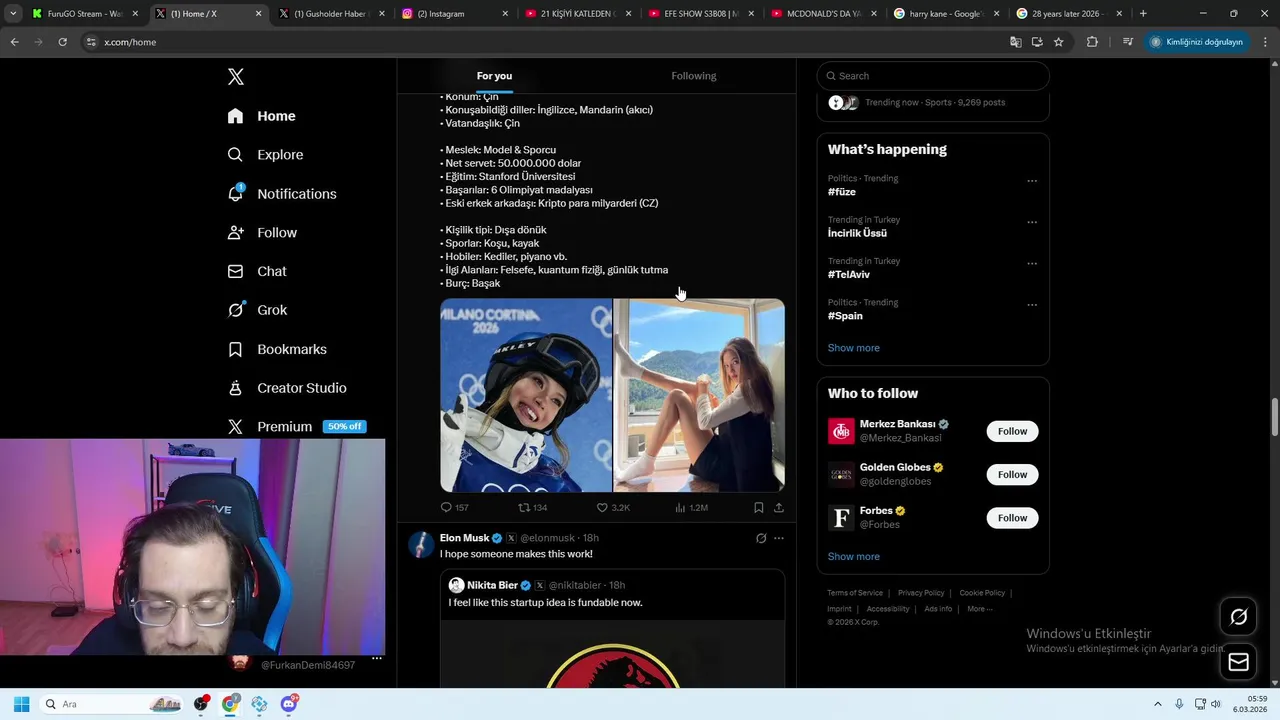Reload the current page
This screenshot has width=1280, height=720.
tap(62, 42)
